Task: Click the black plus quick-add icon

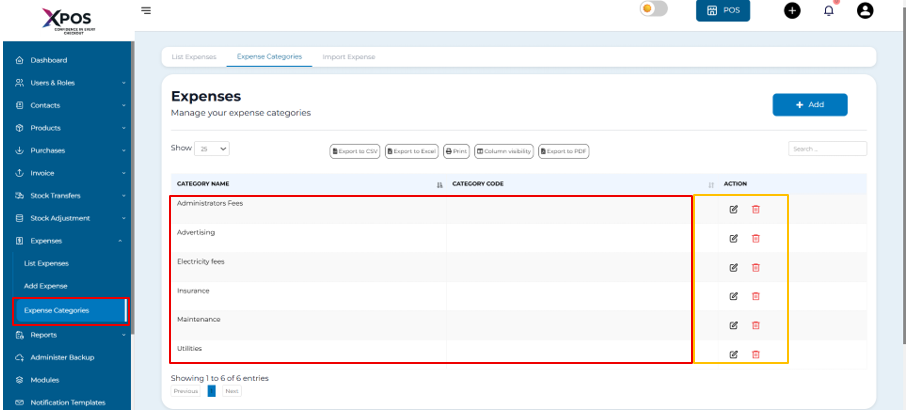Action: point(792,10)
